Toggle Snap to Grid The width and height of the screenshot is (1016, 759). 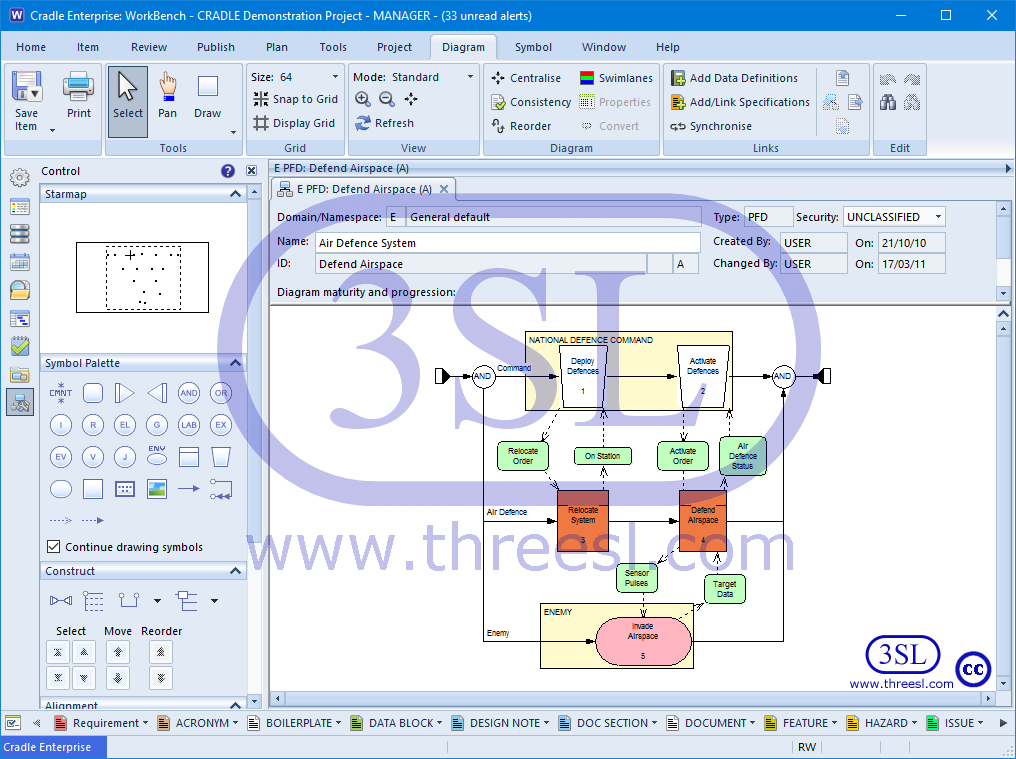coord(296,99)
